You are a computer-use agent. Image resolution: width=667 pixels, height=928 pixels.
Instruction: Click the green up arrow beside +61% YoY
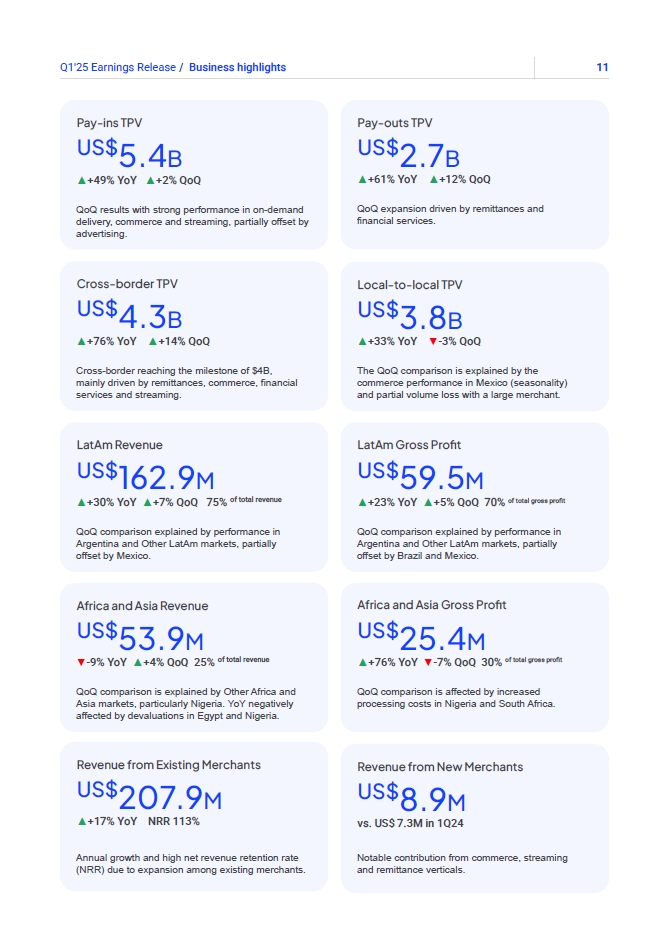tap(362, 180)
